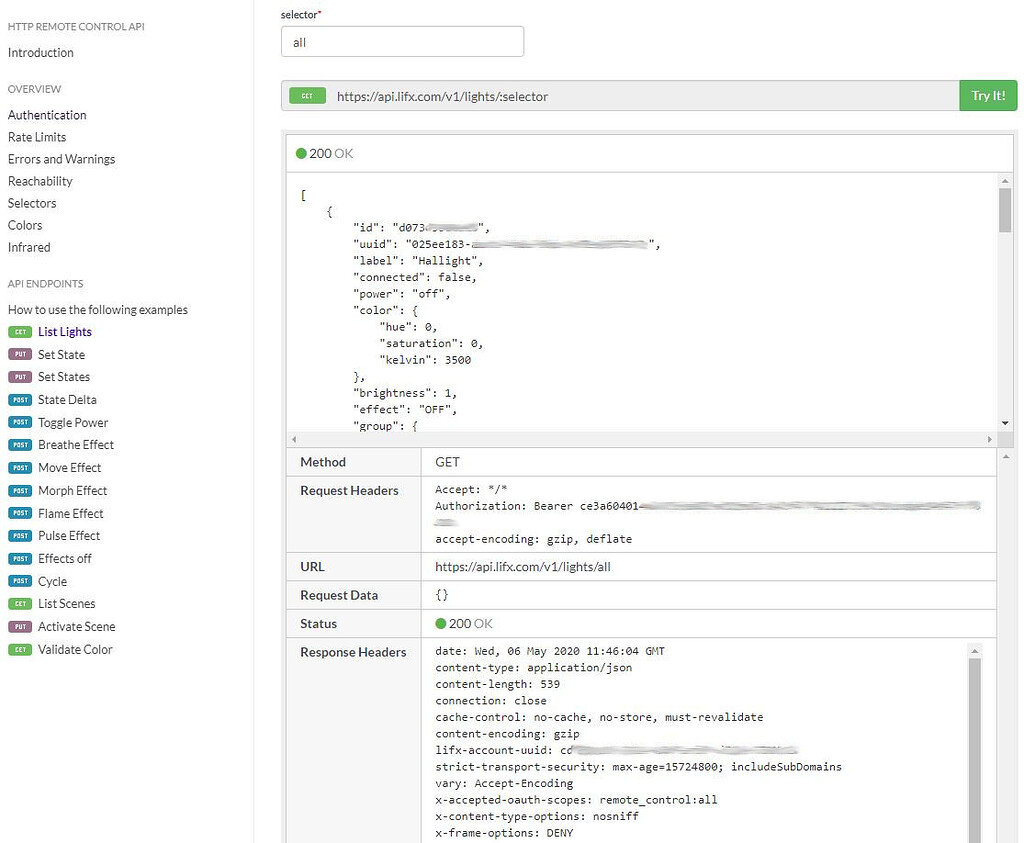Click right arrow of horizontal response scrollbar
Viewport: 1024px width, 843px height.
[989, 439]
